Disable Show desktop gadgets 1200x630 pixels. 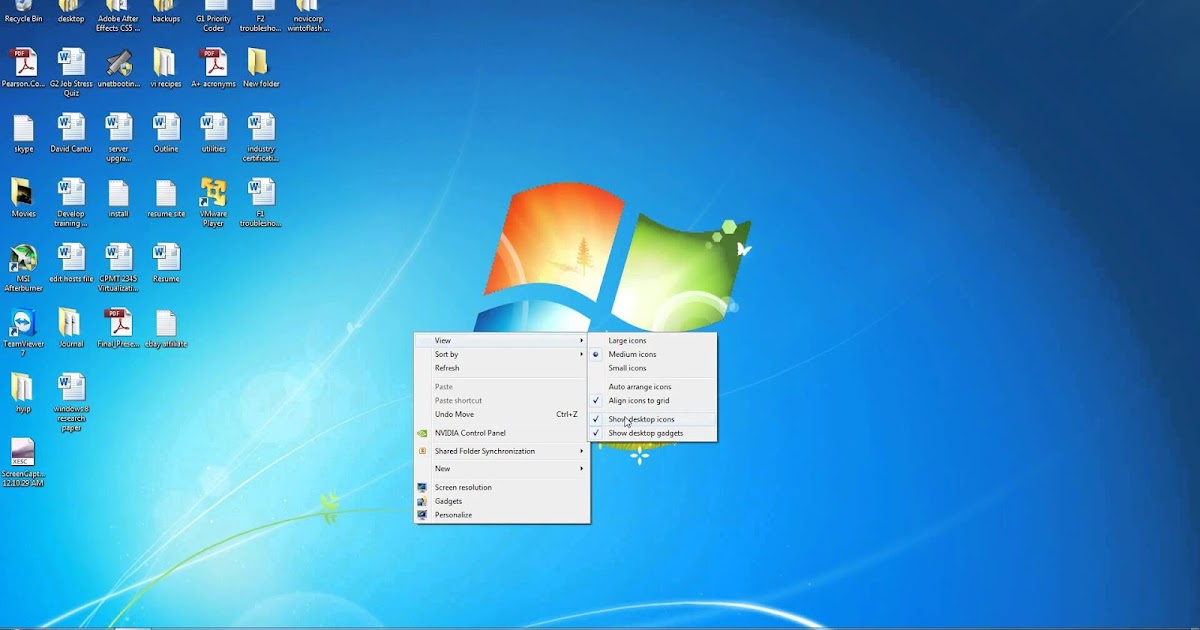coord(646,432)
